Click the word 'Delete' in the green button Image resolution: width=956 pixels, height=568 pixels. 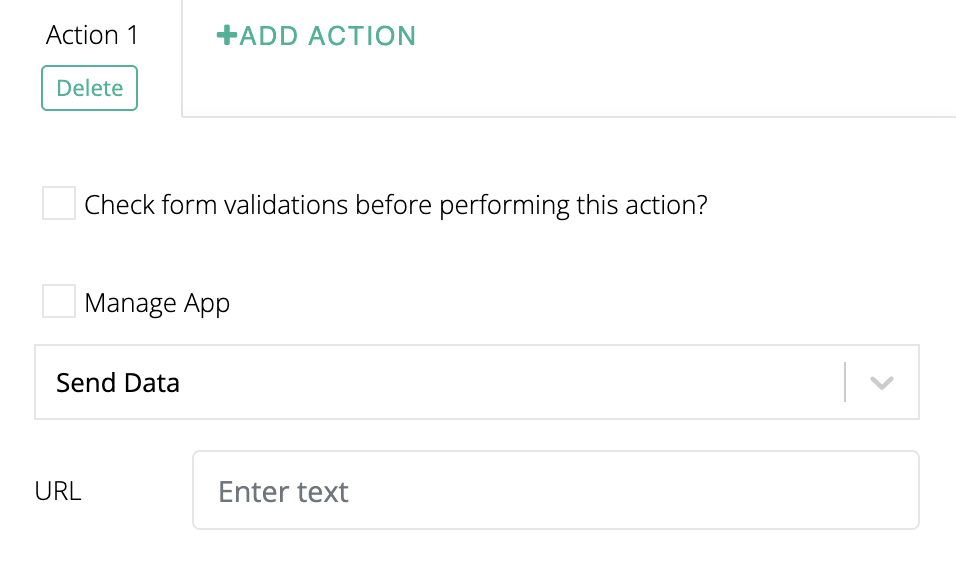[90, 88]
